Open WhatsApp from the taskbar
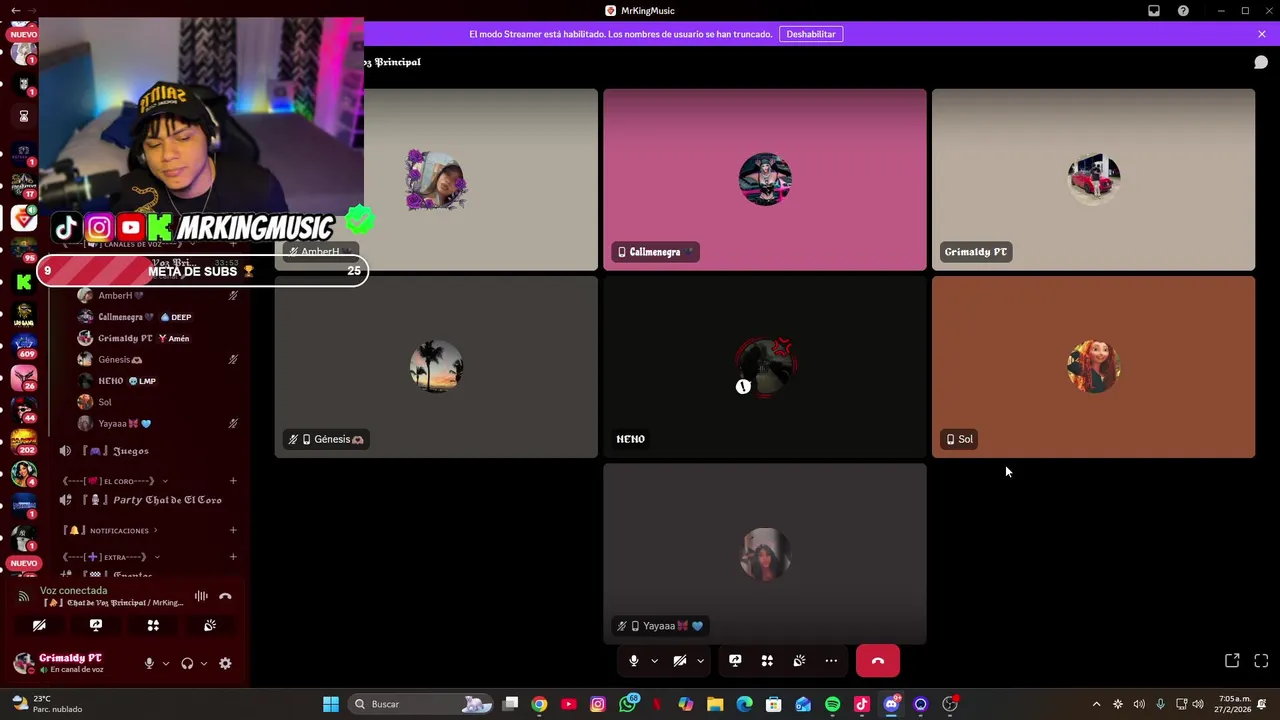Image resolution: width=1280 pixels, height=720 pixels. (x=627, y=704)
